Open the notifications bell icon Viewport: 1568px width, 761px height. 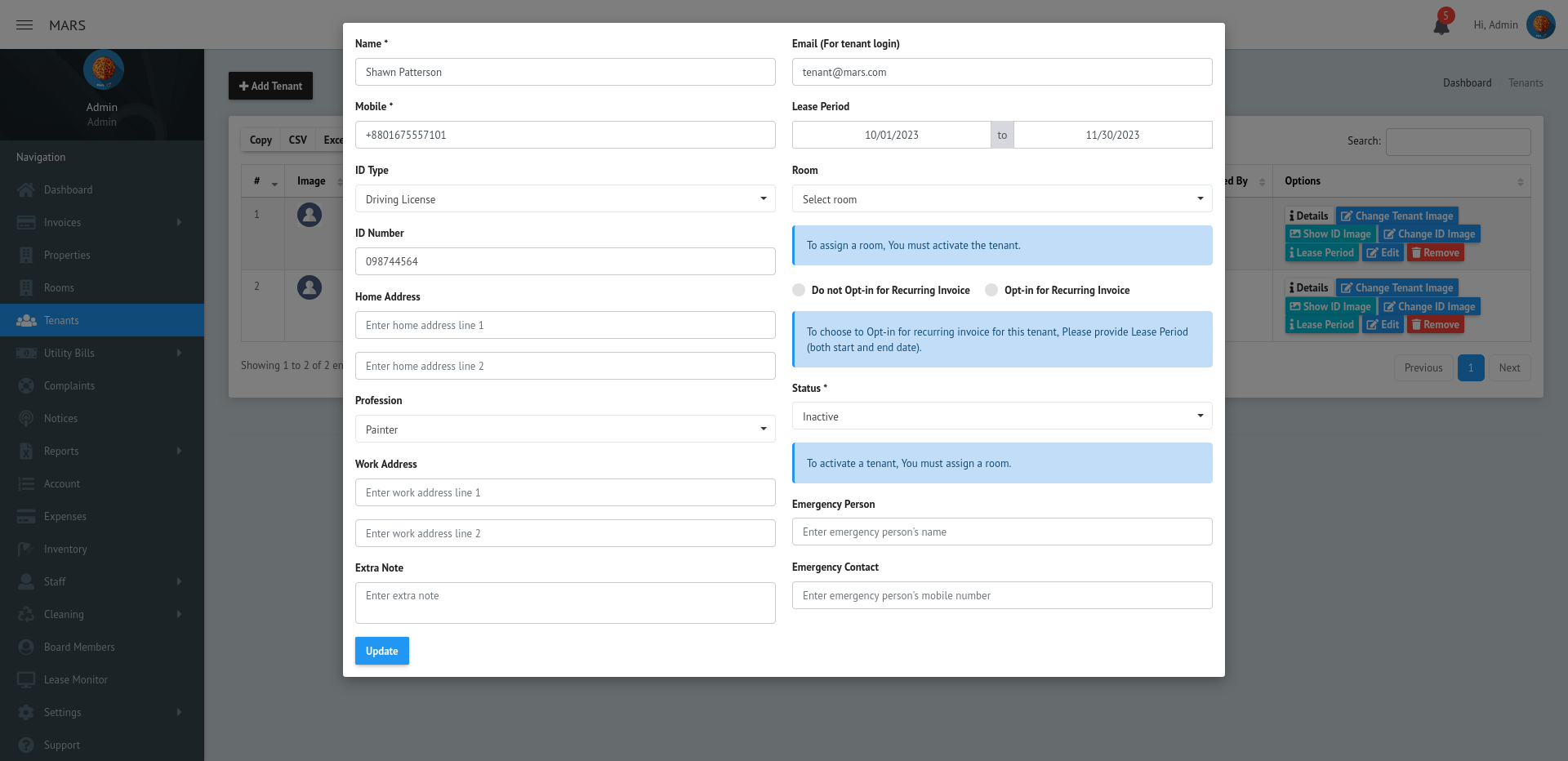pos(1441,25)
